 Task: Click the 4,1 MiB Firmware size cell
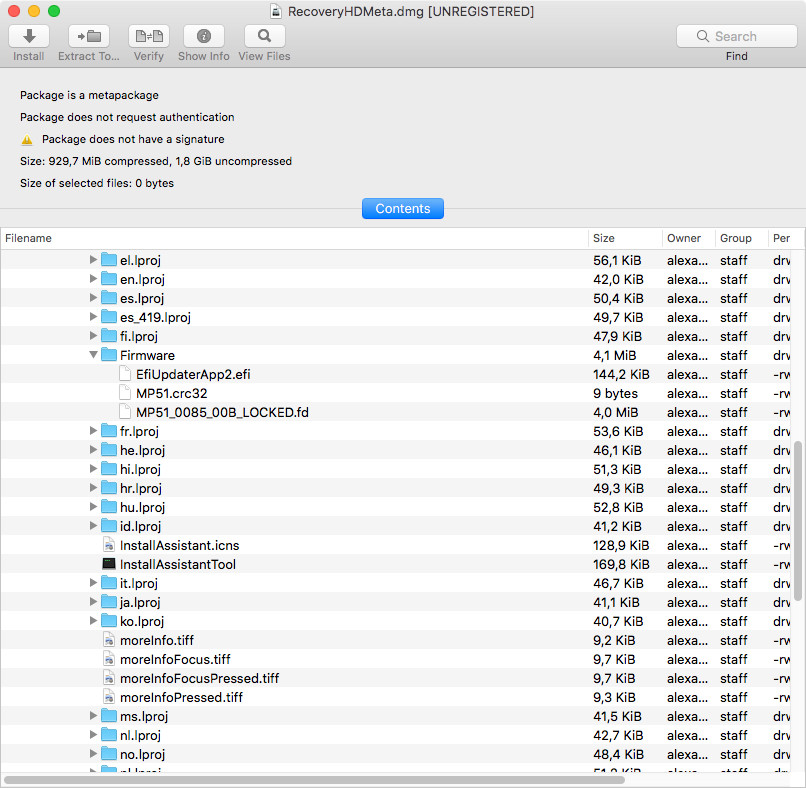coord(615,355)
